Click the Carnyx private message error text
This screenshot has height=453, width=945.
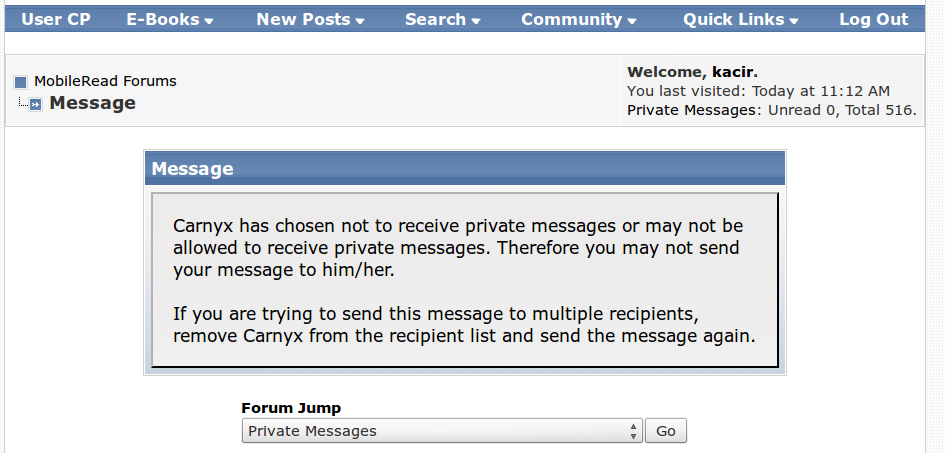click(x=458, y=248)
